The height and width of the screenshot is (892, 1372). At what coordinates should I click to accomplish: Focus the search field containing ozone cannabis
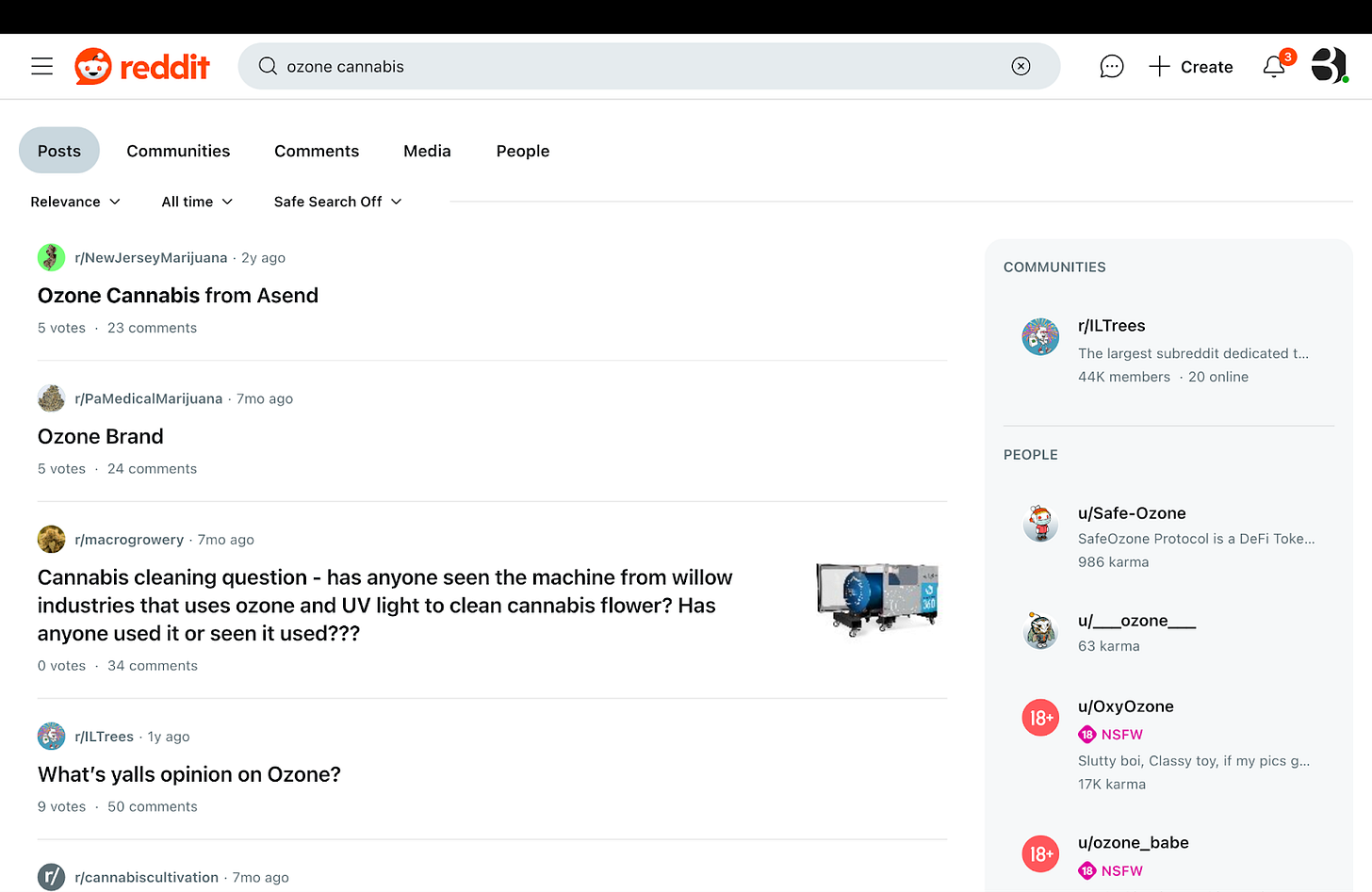[x=648, y=66]
